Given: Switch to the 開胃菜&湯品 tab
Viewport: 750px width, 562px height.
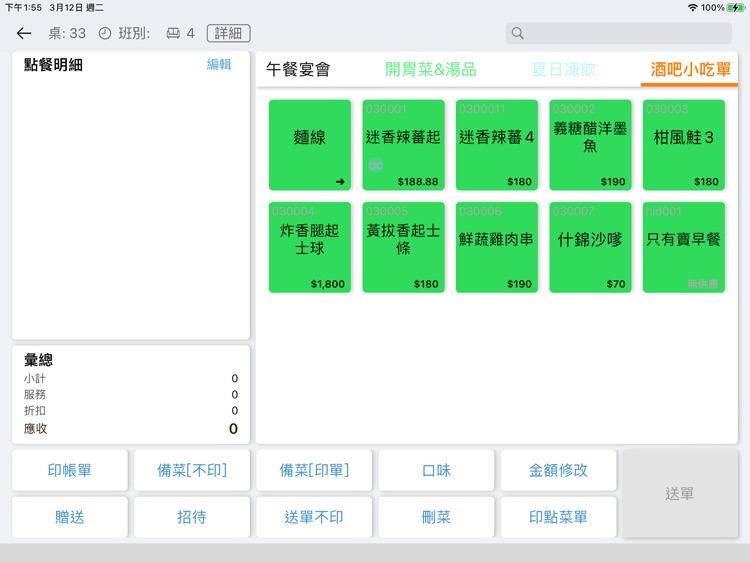Looking at the screenshot, I should [x=430, y=69].
